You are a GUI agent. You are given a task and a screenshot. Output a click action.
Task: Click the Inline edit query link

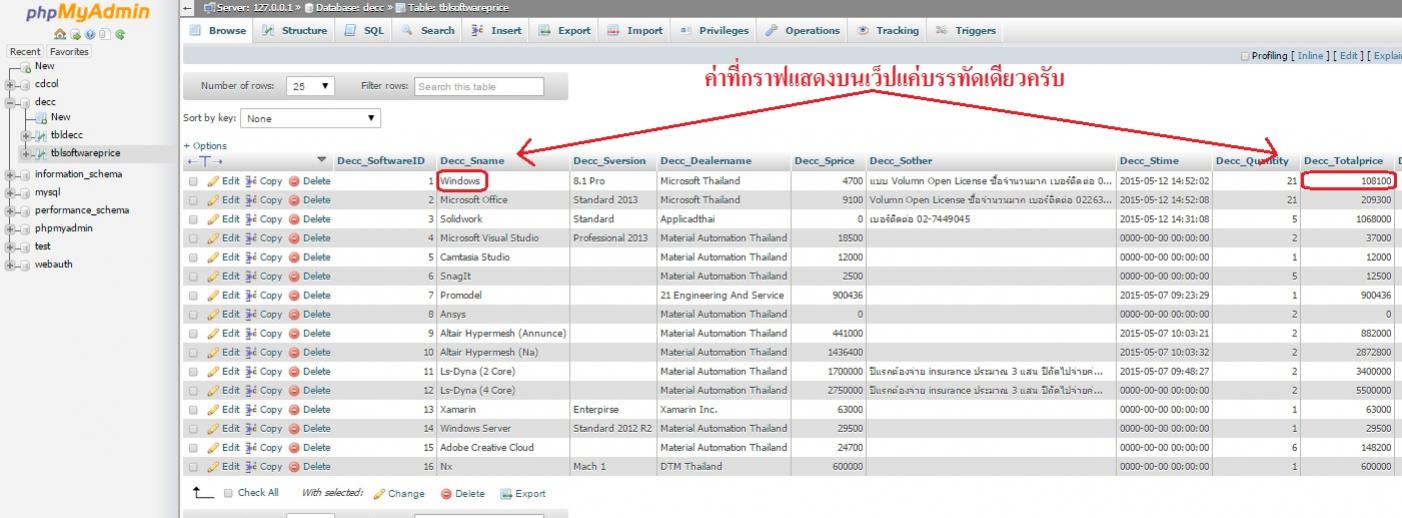click(1310, 56)
